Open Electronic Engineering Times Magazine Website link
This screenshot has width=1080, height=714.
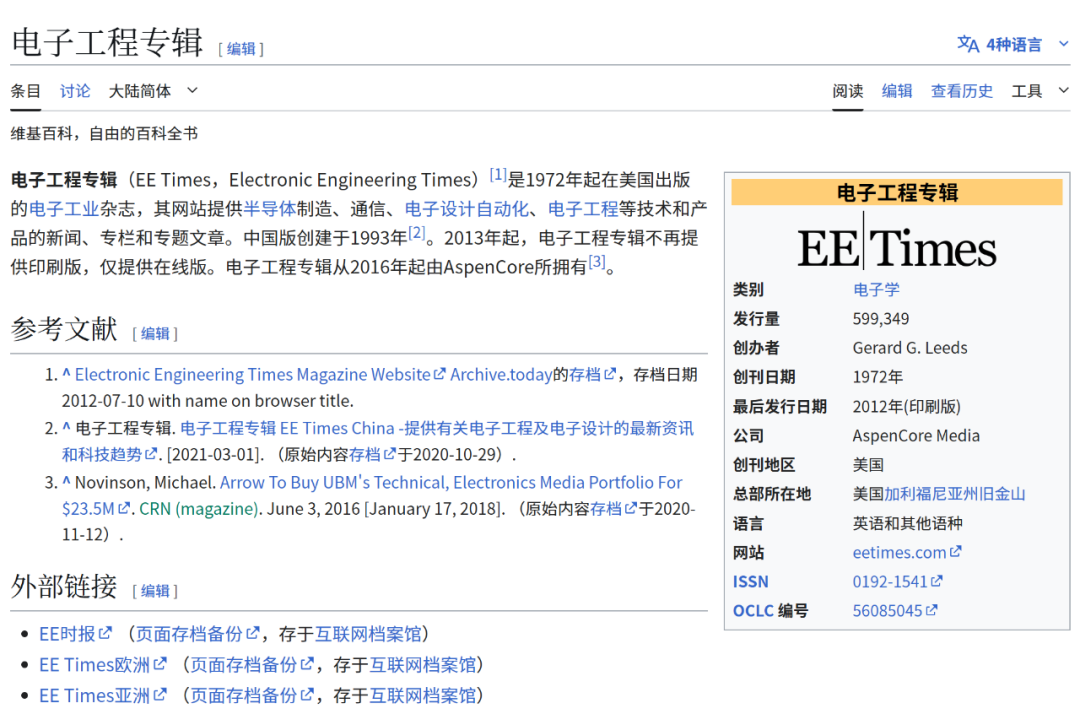click(x=260, y=375)
